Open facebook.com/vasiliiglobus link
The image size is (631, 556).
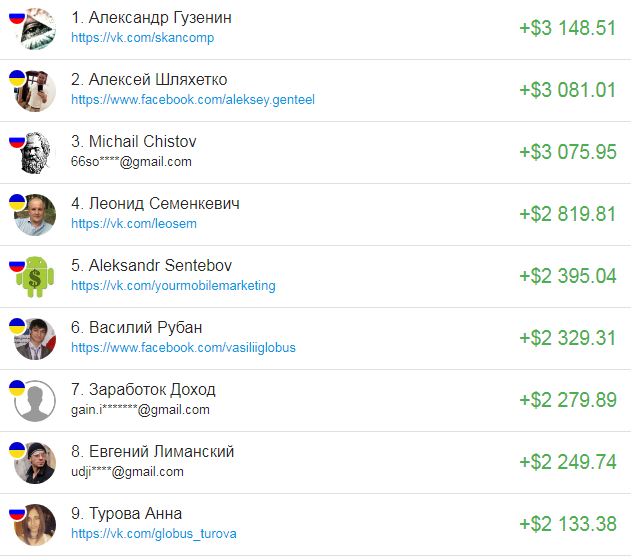[184, 347]
